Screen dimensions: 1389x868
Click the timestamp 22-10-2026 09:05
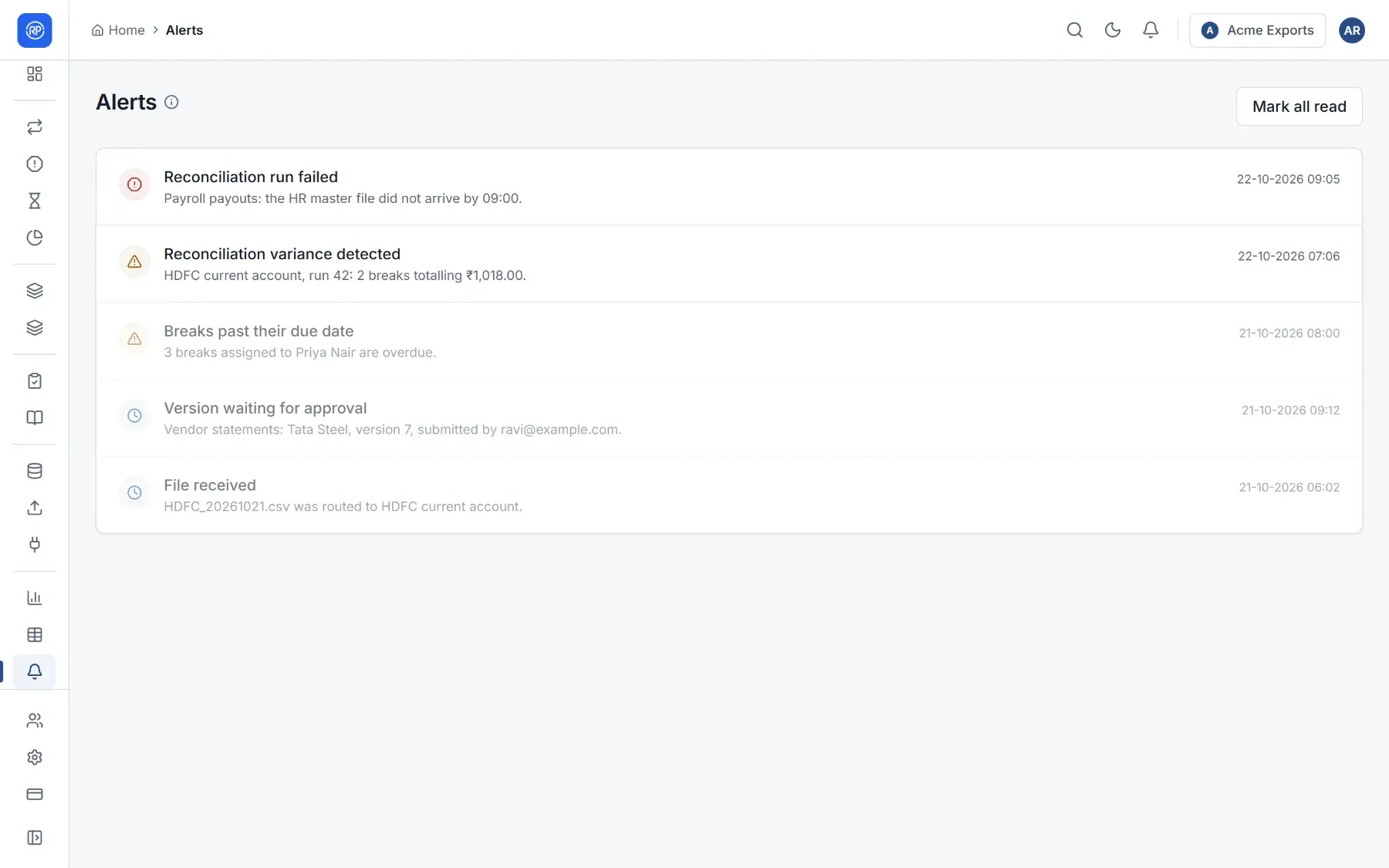pyautogui.click(x=1288, y=179)
